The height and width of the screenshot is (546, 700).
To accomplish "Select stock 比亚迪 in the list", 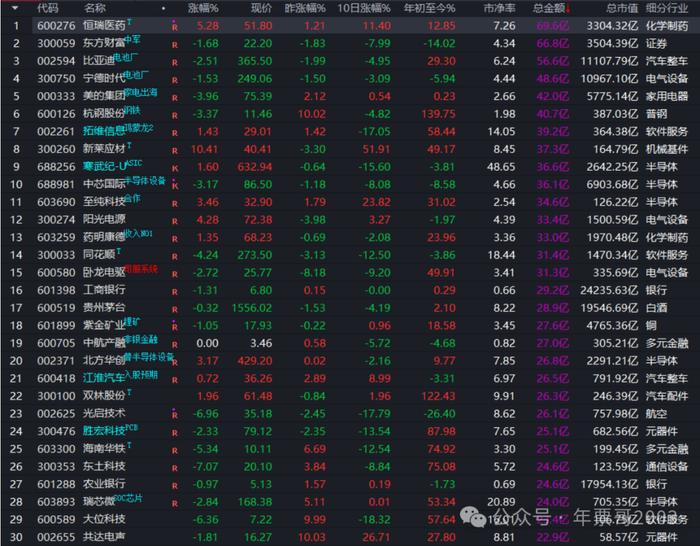I will click(x=99, y=61).
